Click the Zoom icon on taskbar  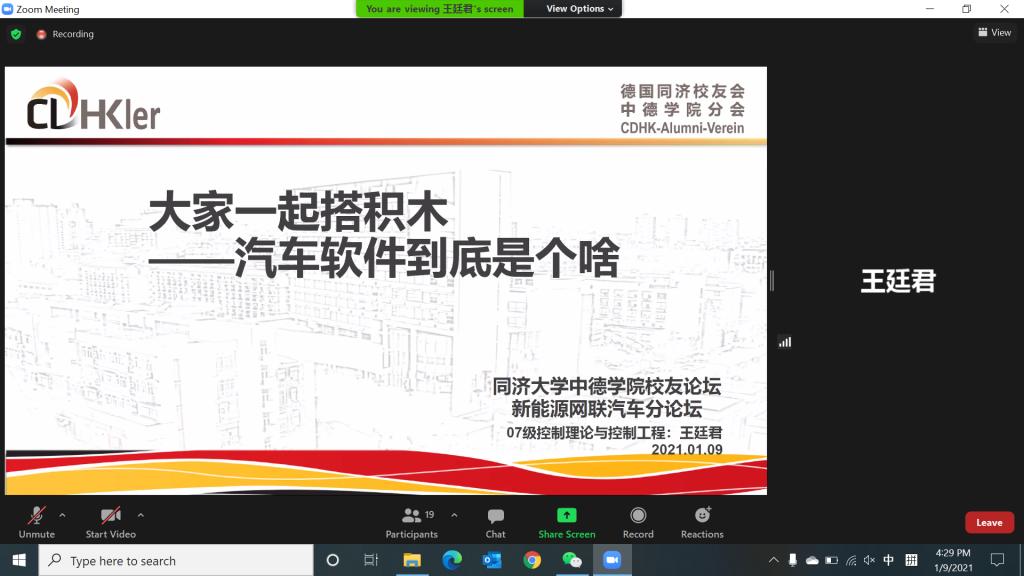[612, 560]
